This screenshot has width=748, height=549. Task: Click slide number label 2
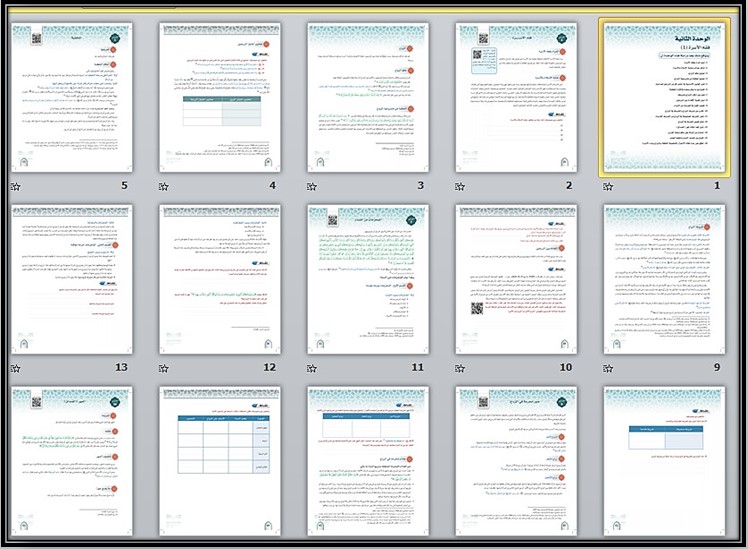click(569, 186)
